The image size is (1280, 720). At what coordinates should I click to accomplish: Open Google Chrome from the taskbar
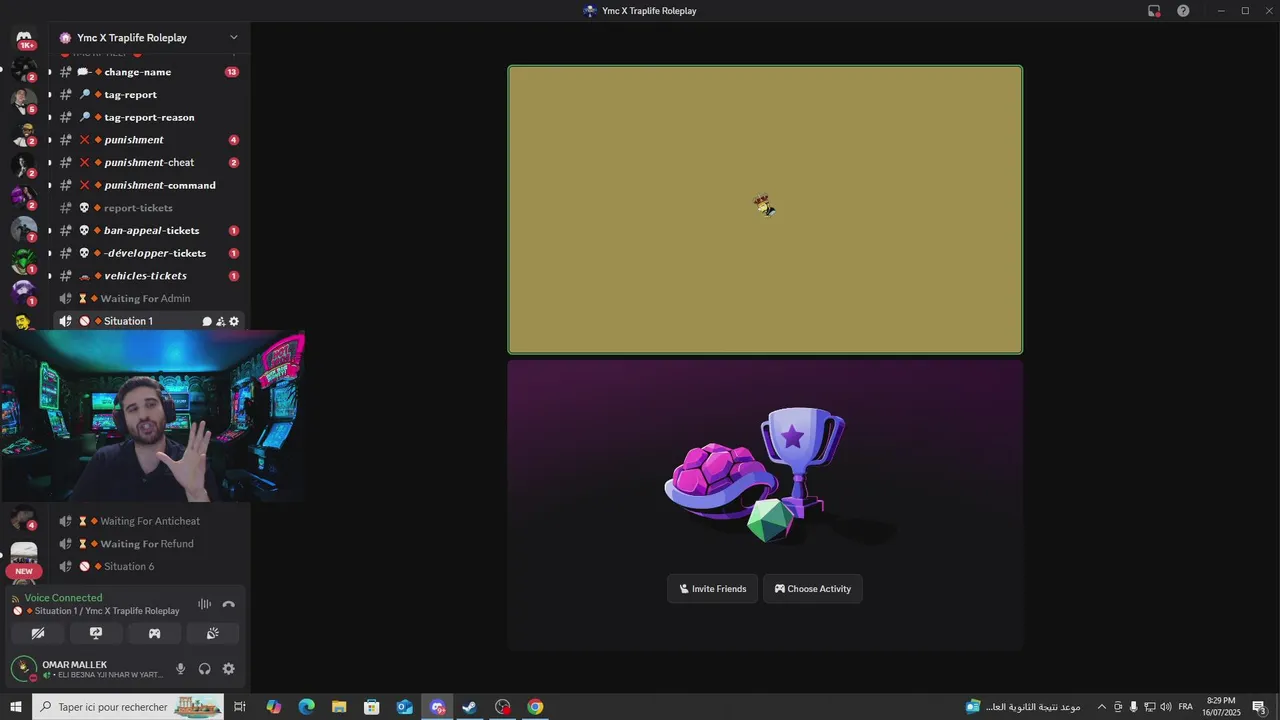click(x=535, y=707)
